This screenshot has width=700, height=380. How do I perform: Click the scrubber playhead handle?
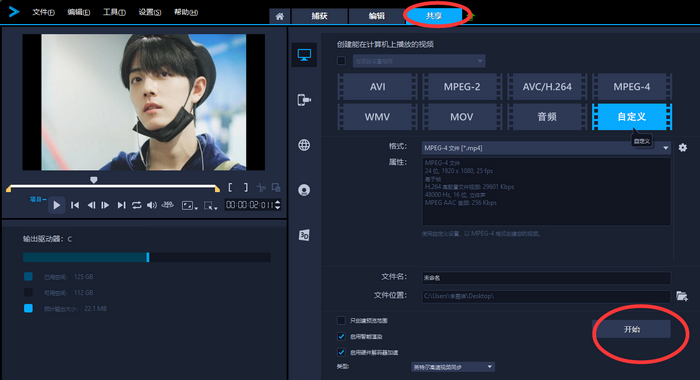tap(93, 180)
